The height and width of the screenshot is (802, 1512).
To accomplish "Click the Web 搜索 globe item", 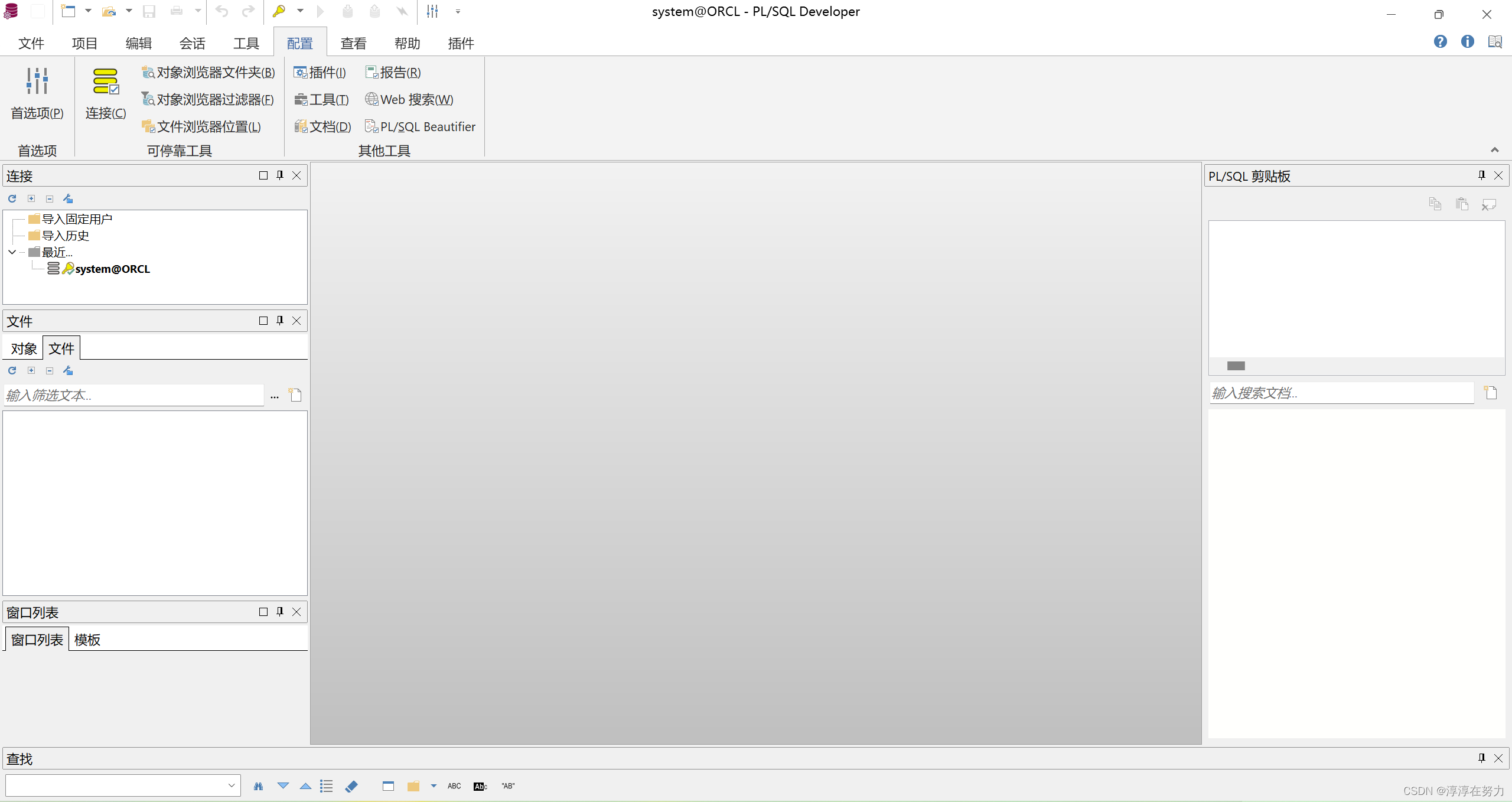I will point(409,100).
